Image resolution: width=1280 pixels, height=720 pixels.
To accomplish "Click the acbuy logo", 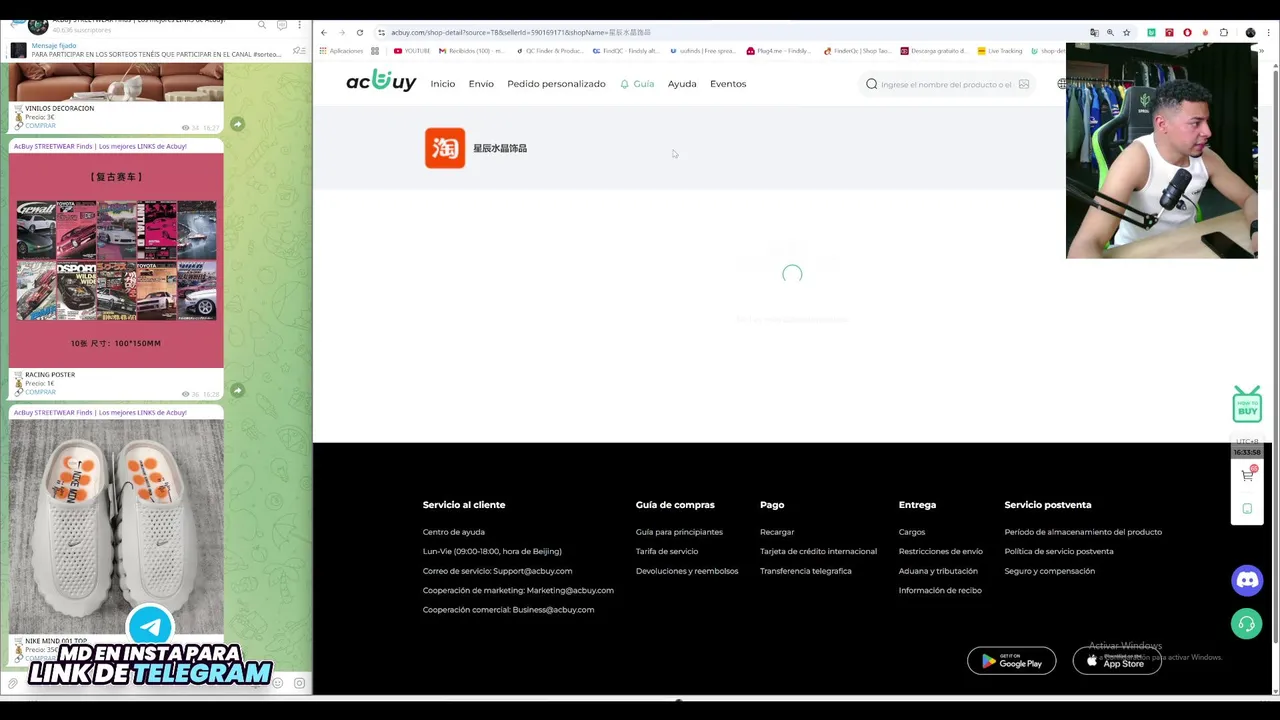I will [381, 81].
